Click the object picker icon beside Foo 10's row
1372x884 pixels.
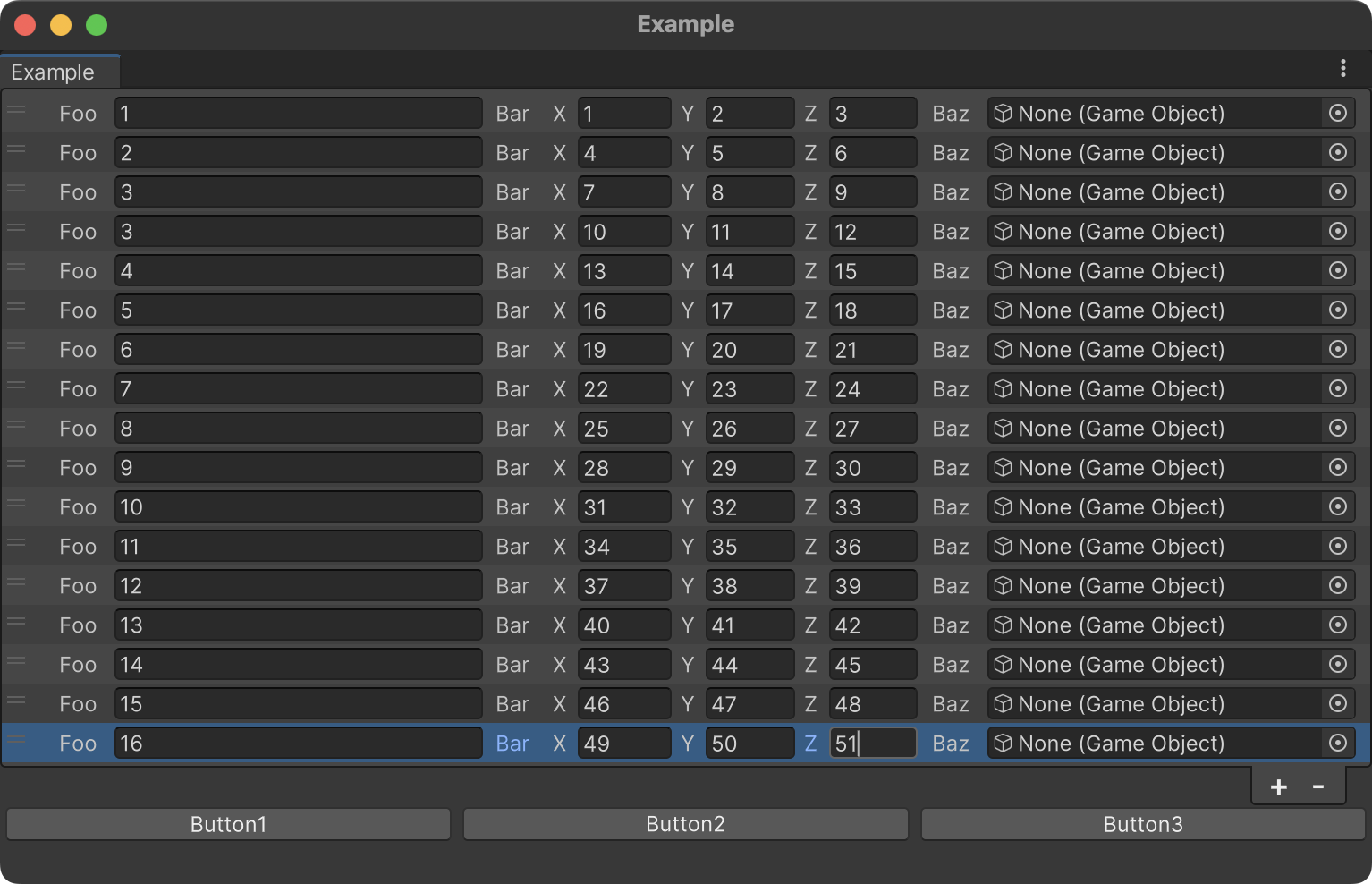click(1338, 506)
